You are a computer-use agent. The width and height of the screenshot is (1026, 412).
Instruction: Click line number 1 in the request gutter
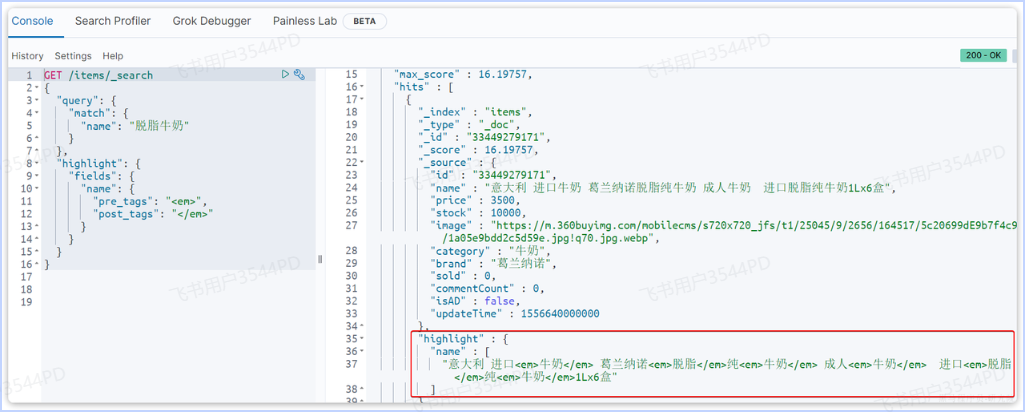click(x=29, y=75)
